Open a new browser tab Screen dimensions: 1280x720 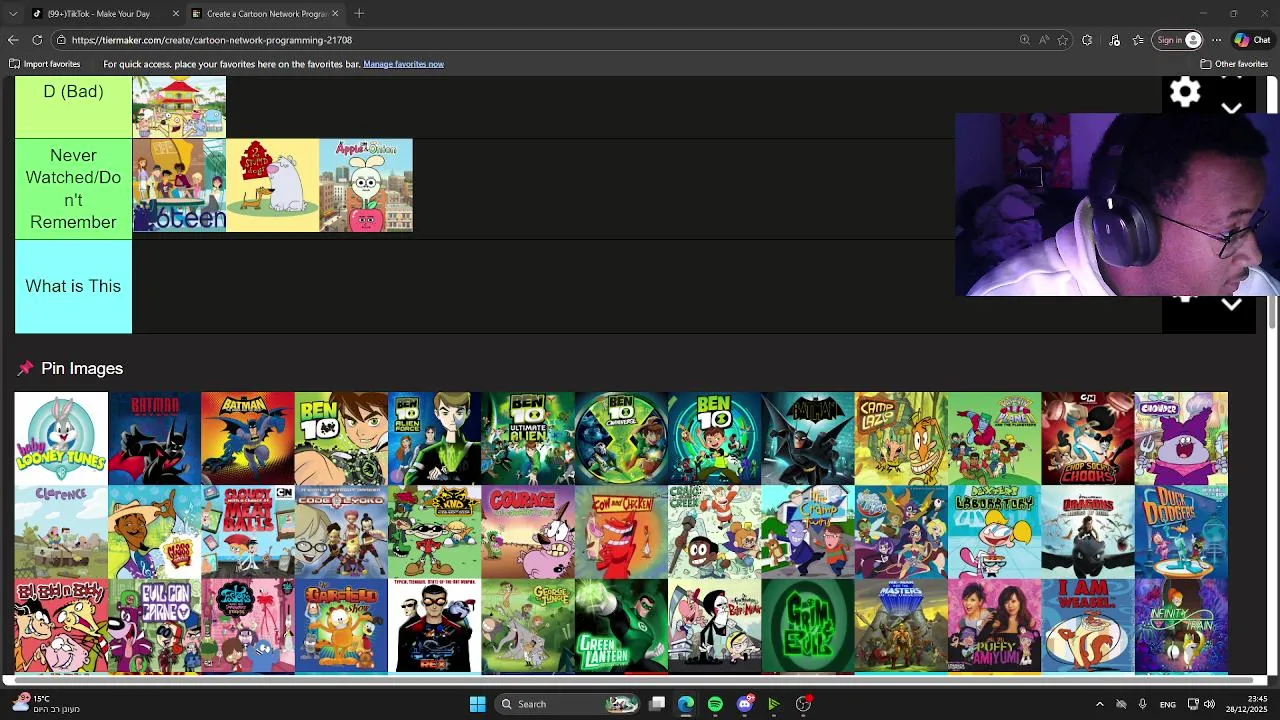[x=359, y=14]
